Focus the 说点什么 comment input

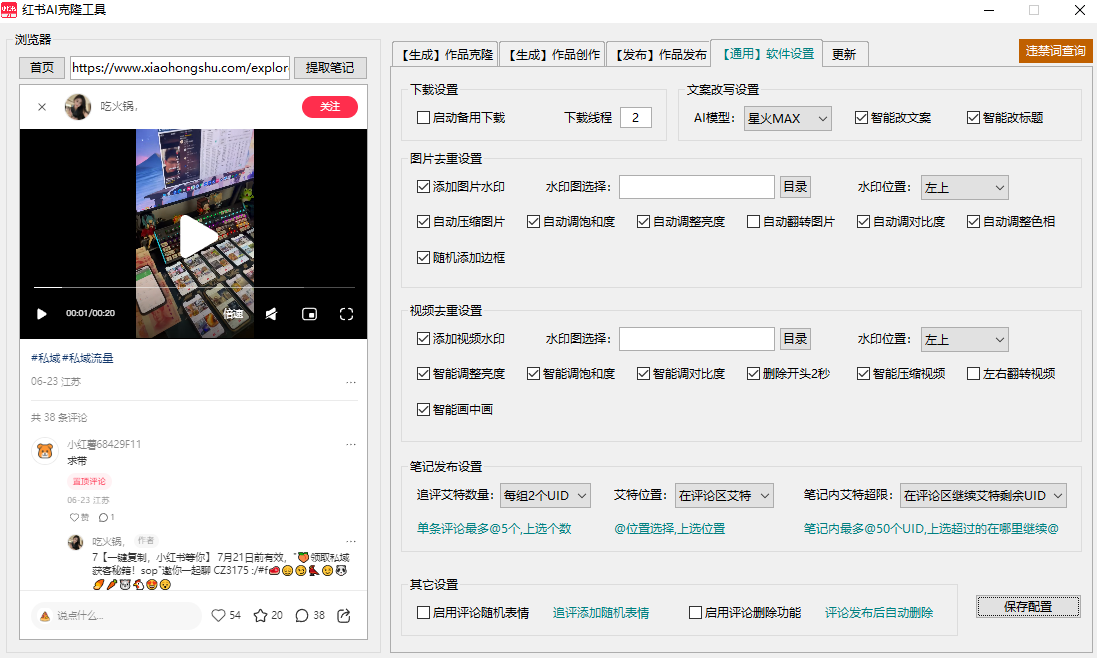pos(116,615)
